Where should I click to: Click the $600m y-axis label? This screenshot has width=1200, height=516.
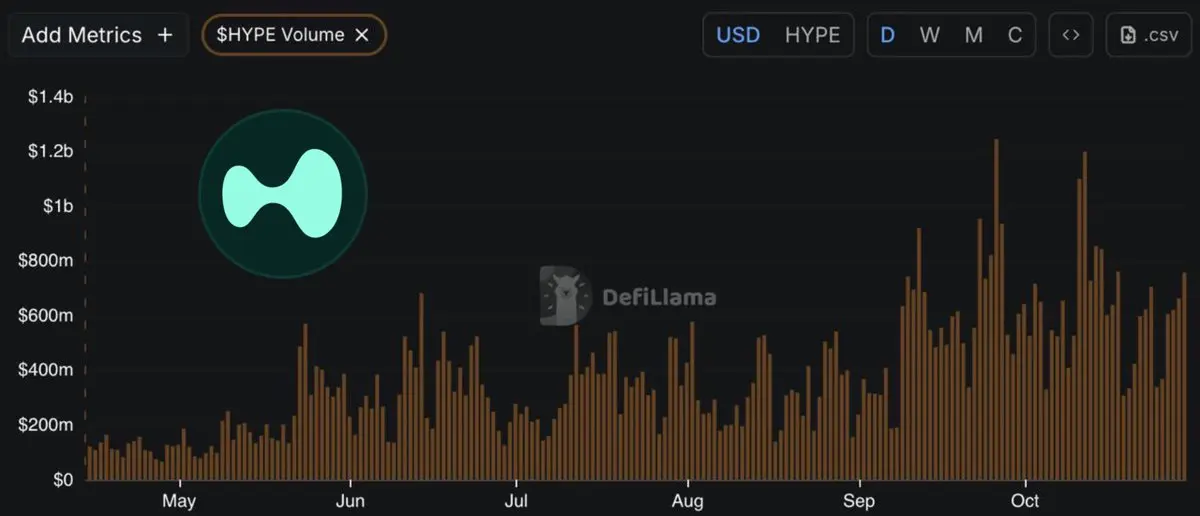click(x=46, y=316)
